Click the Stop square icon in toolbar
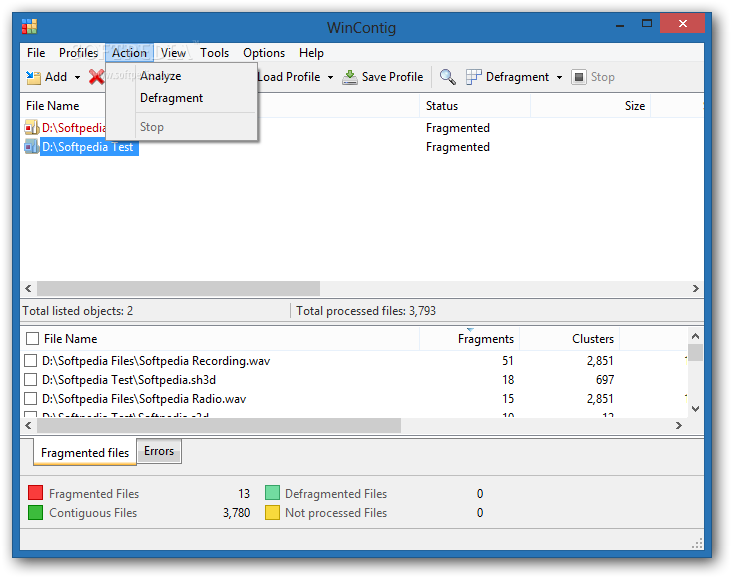 [x=578, y=77]
